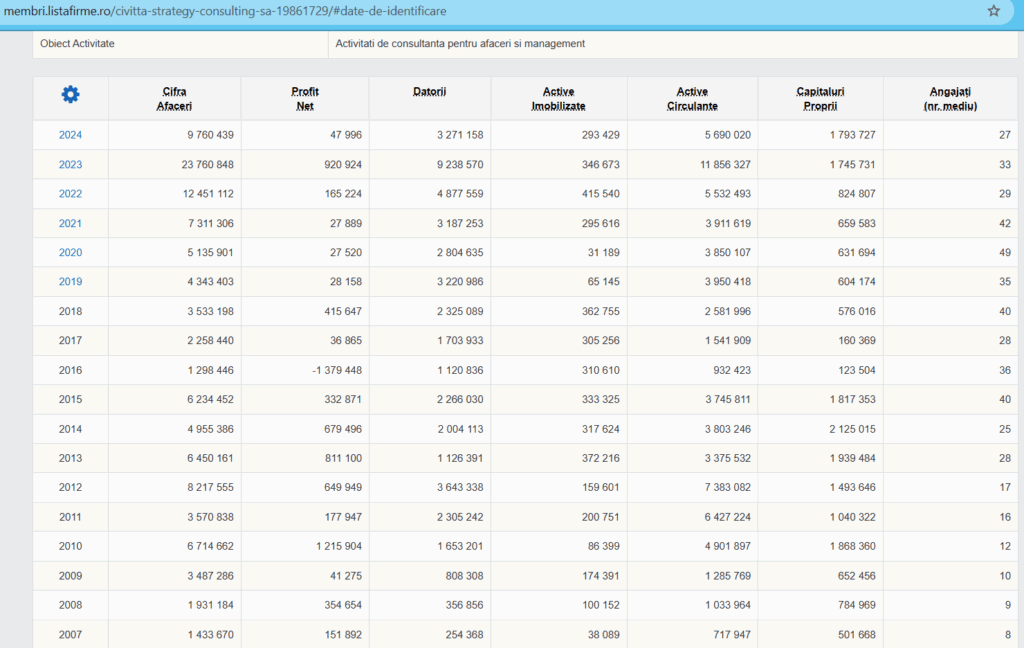Image resolution: width=1024 pixels, height=648 pixels.
Task: Click the blue gear settings icon
Action: coord(71,95)
